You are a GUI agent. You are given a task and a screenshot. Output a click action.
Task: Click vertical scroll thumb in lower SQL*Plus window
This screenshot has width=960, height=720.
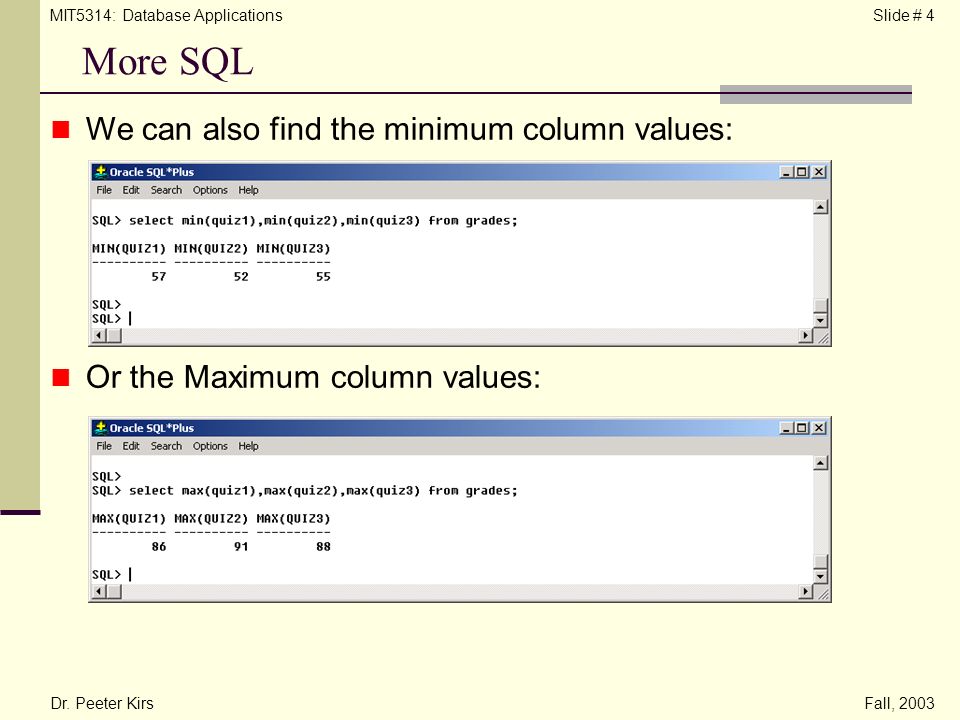[820, 561]
